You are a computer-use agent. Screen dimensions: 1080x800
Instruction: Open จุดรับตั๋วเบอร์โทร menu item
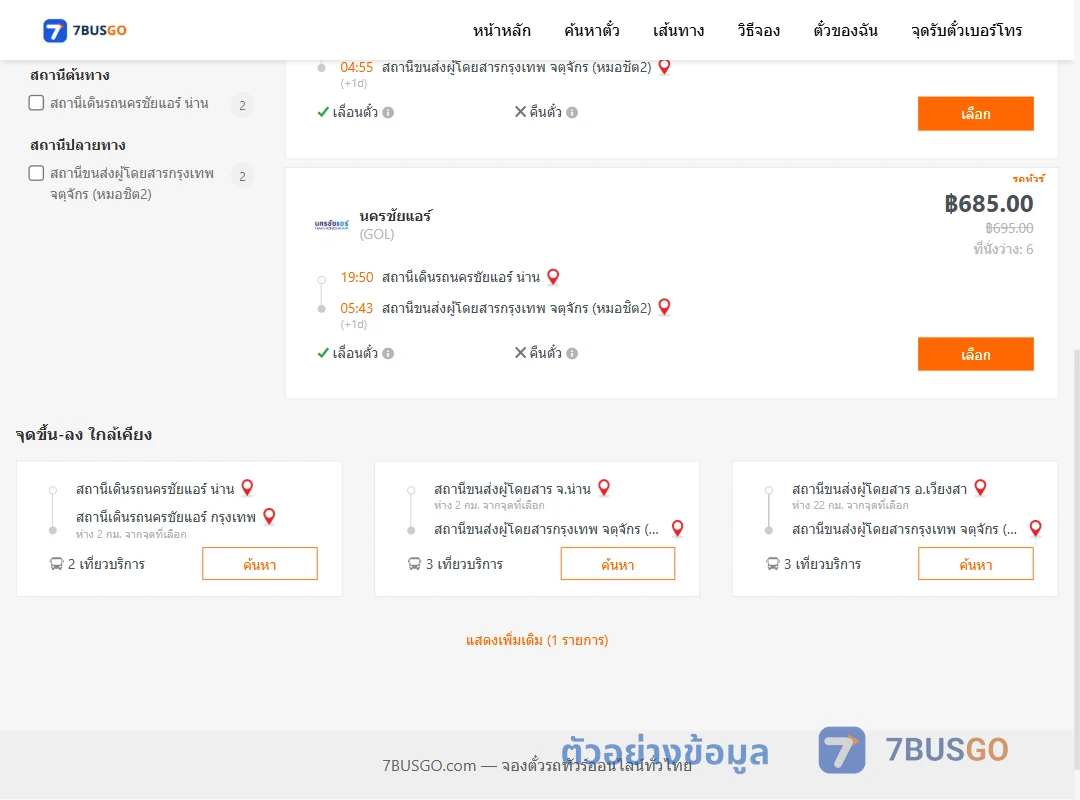(x=966, y=30)
